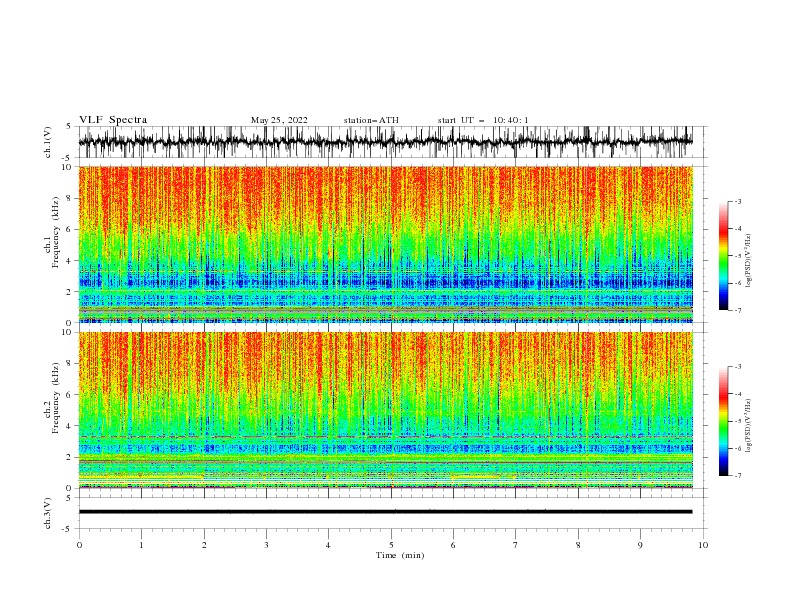Screen dimensions: 792x612
Task: Click the "VLF Spectra" title text
Action: pyautogui.click(x=113, y=120)
